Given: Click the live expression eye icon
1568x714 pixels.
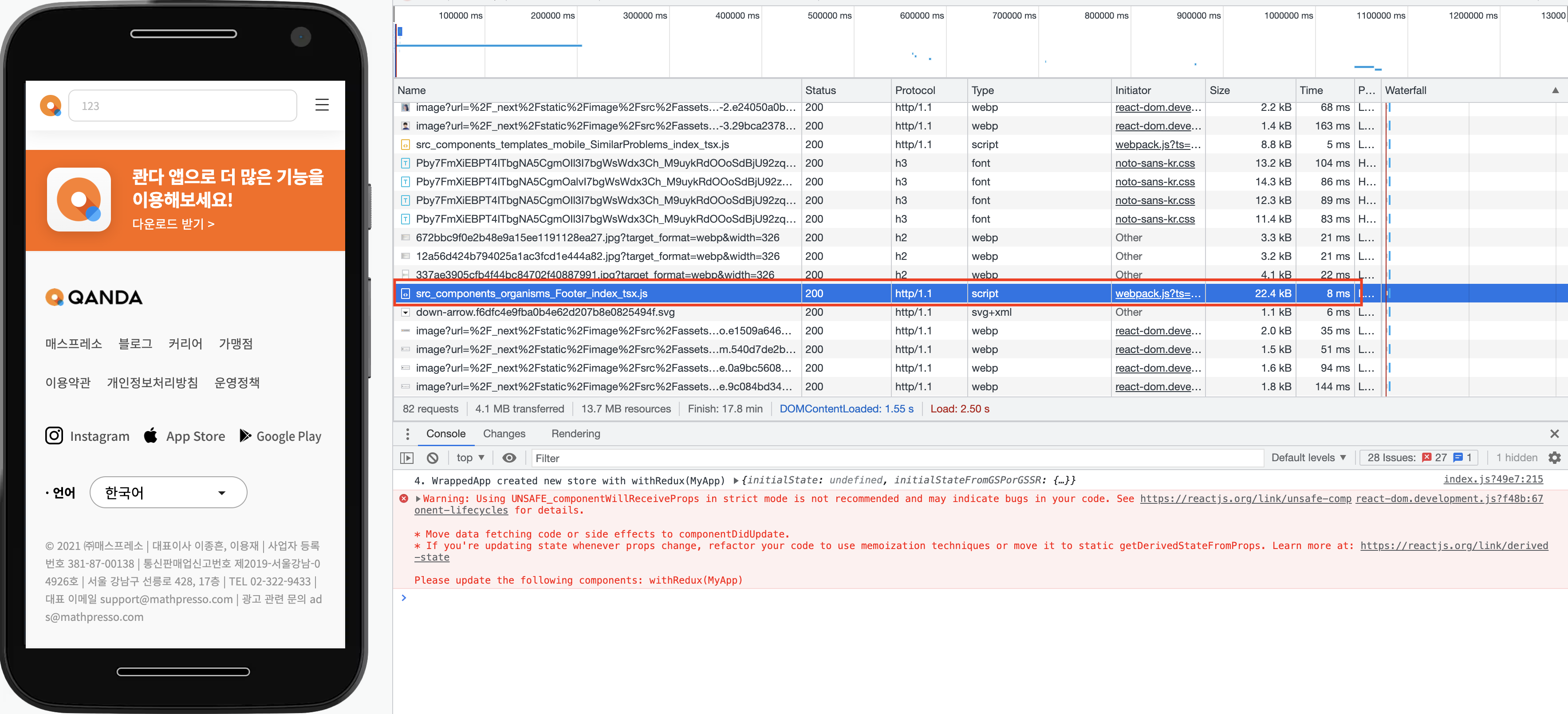Looking at the screenshot, I should point(509,458).
